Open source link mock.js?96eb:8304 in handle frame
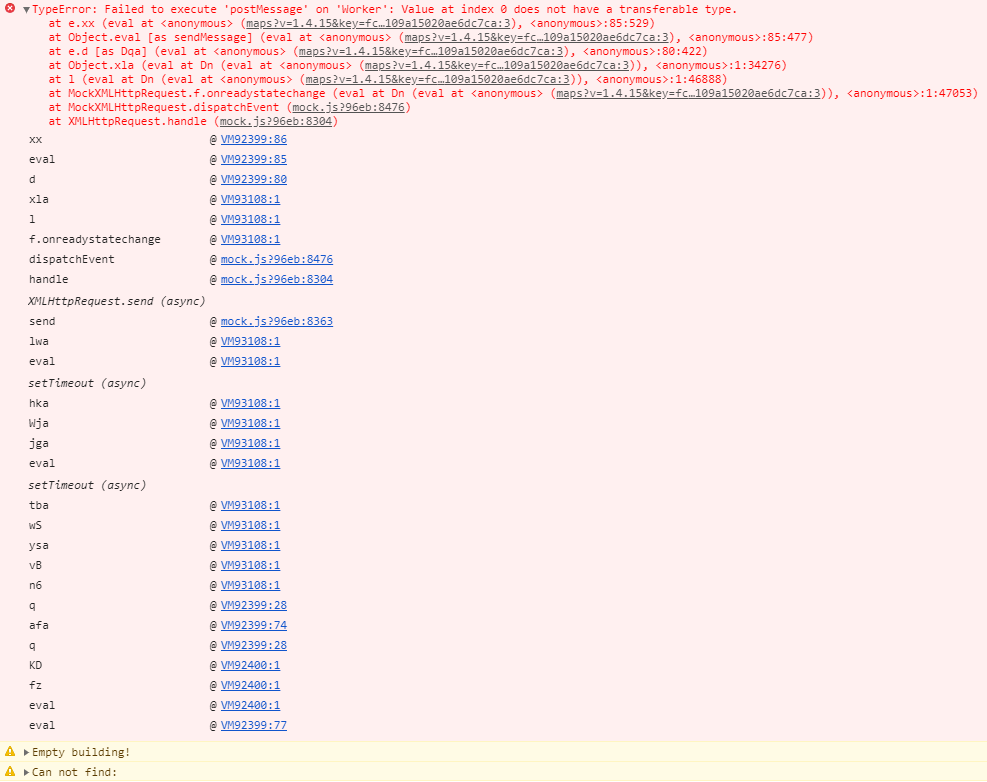This screenshot has height=782, width=987. tap(277, 278)
